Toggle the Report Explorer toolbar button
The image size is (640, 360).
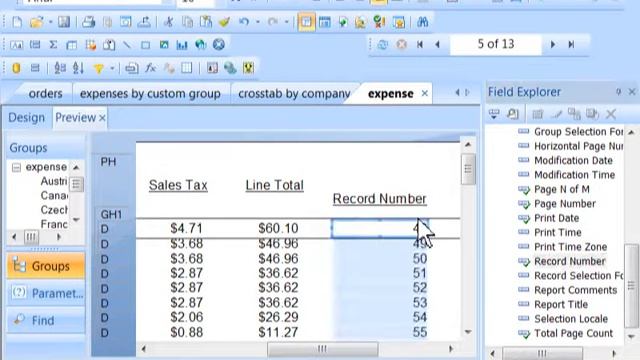[343, 22]
